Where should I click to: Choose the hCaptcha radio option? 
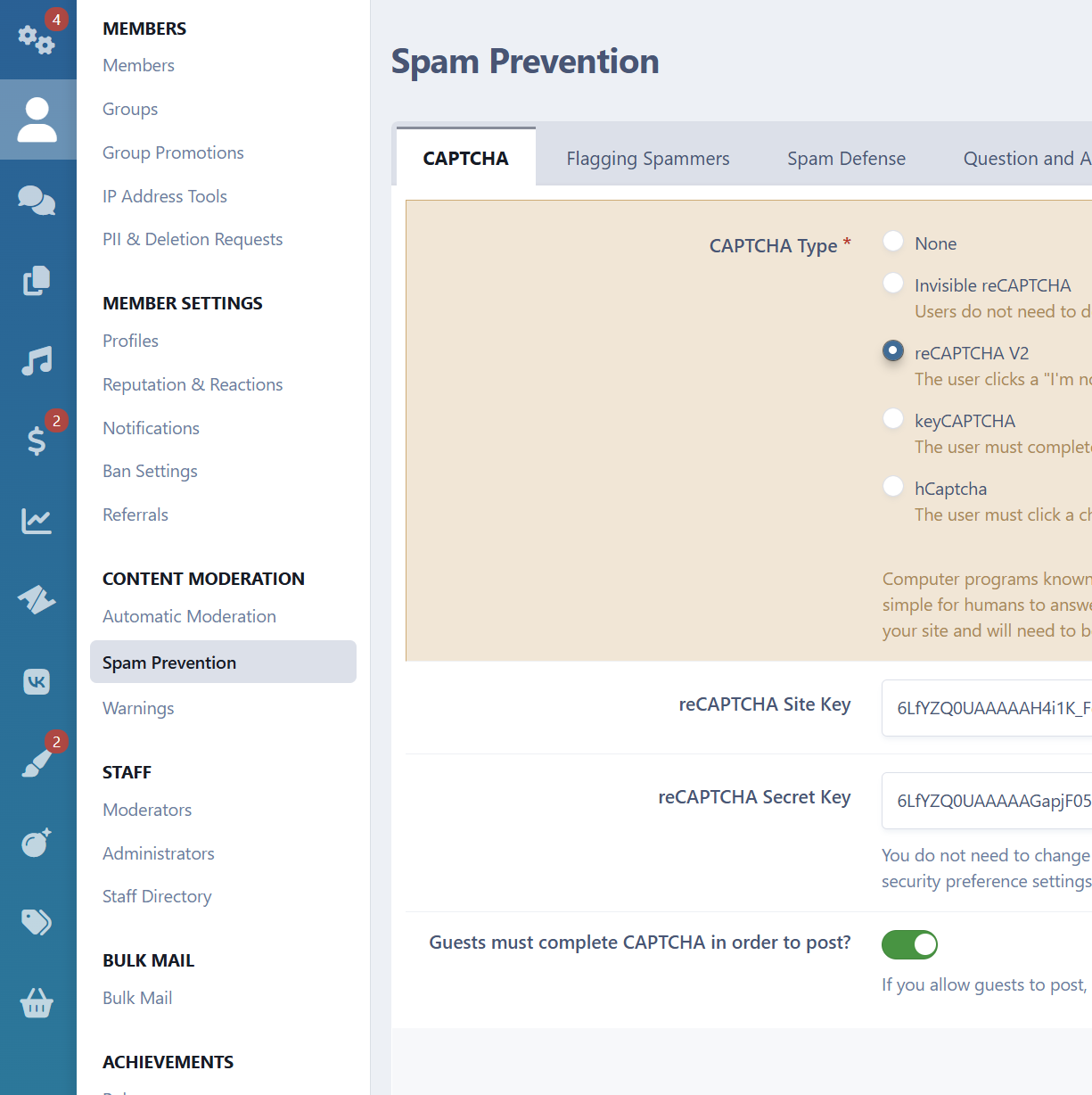pos(893,487)
